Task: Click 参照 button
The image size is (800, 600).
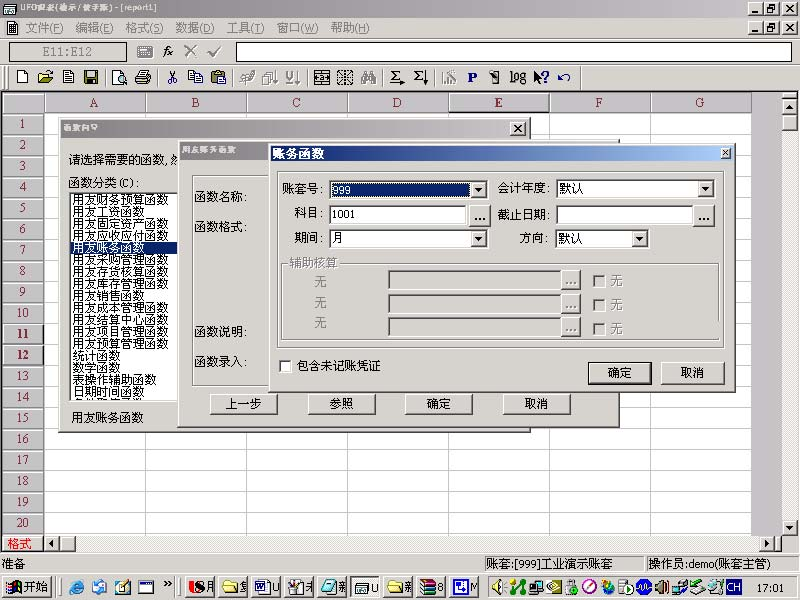Action: click(x=341, y=404)
